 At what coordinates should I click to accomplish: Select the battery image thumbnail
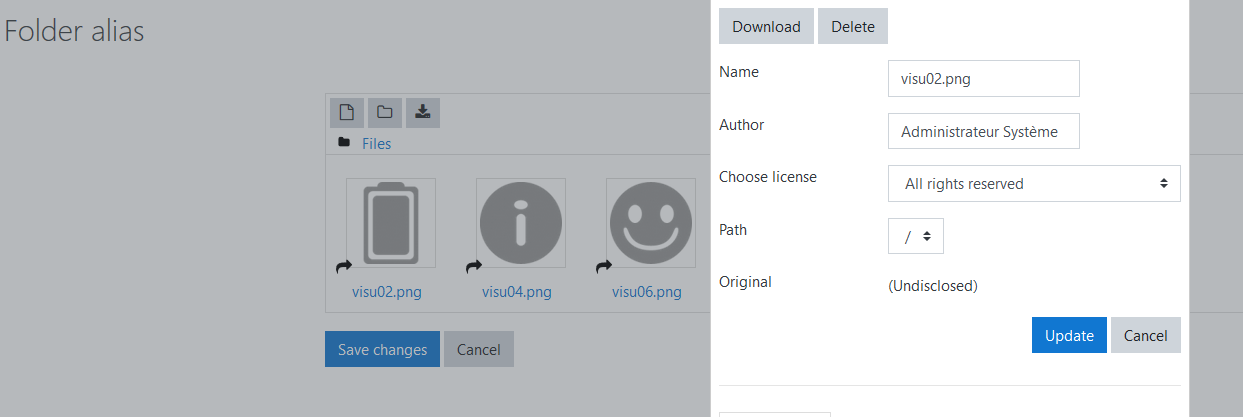tap(391, 223)
